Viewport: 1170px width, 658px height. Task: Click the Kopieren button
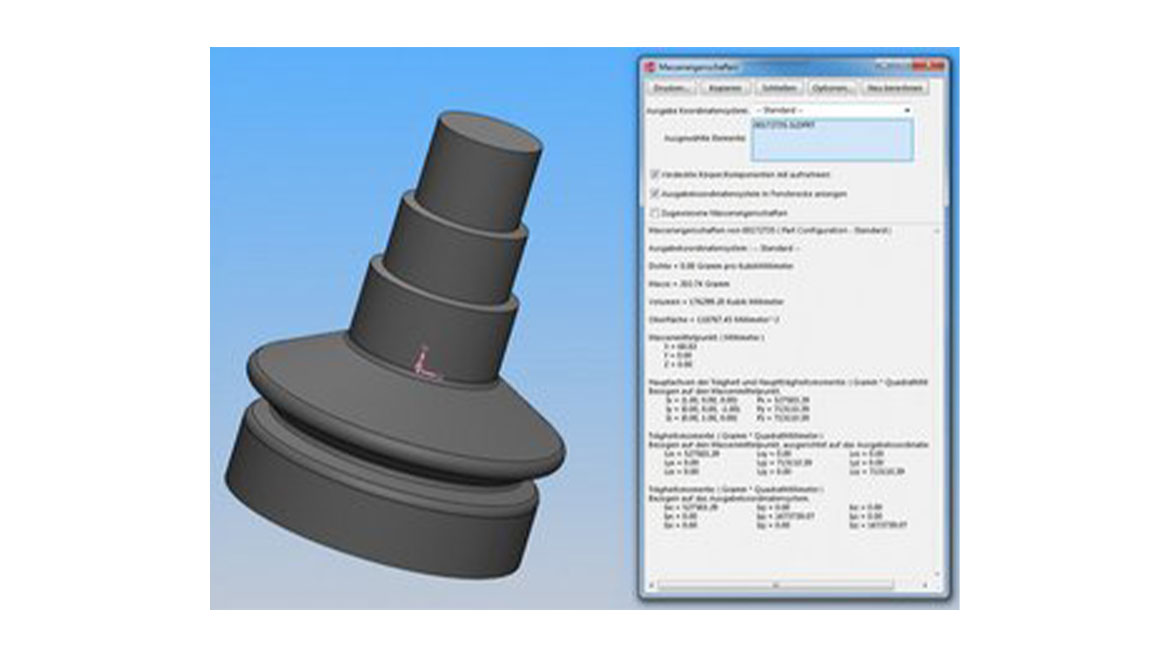[x=725, y=88]
